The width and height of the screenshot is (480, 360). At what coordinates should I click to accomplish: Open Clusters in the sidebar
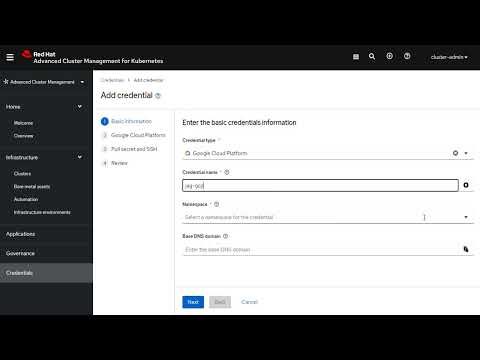[x=22, y=174]
